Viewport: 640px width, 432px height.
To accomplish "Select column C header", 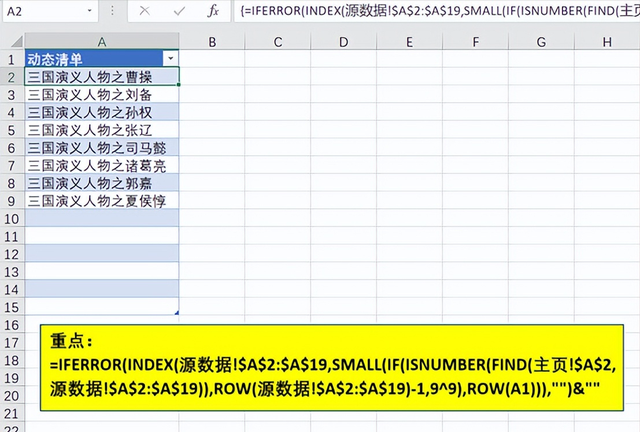I will (x=278, y=42).
